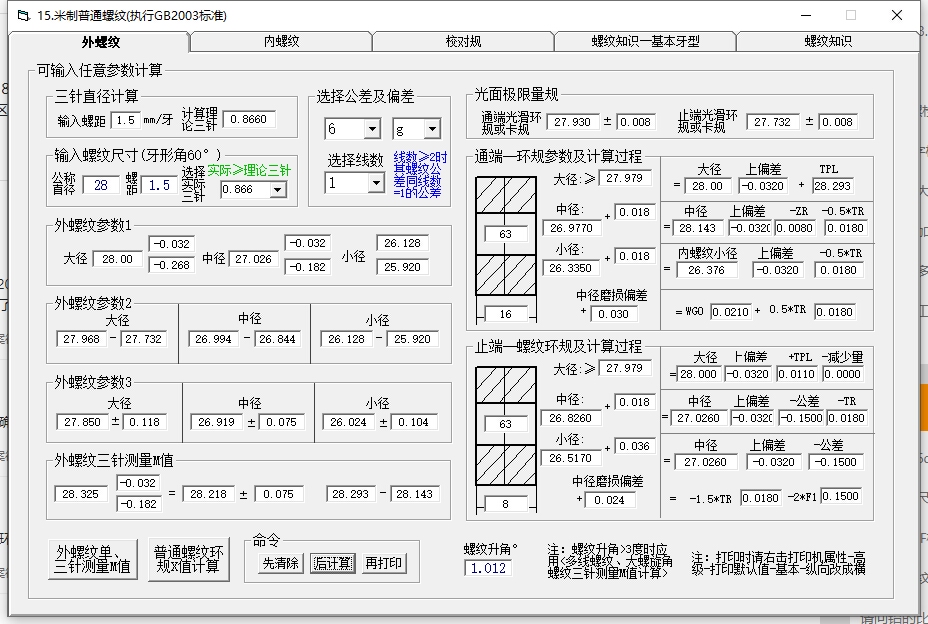Click the 螺纹升角 value field
This screenshot has width=928, height=624.
(488, 568)
